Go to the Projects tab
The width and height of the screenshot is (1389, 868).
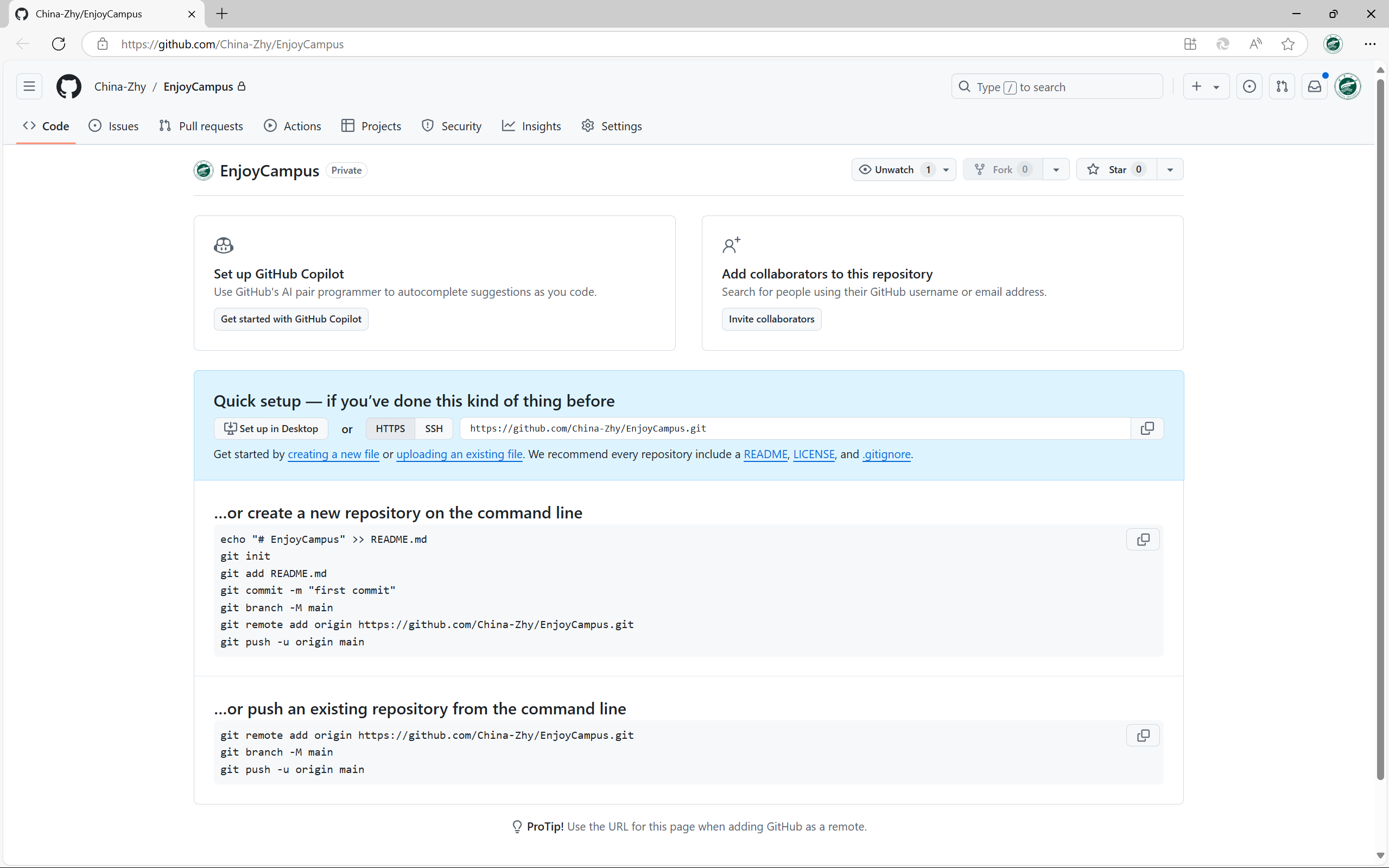371,126
